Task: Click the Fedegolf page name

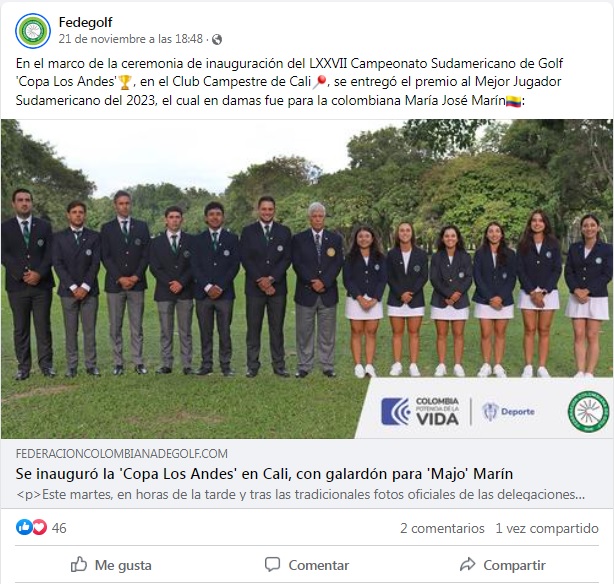Action: (x=85, y=22)
